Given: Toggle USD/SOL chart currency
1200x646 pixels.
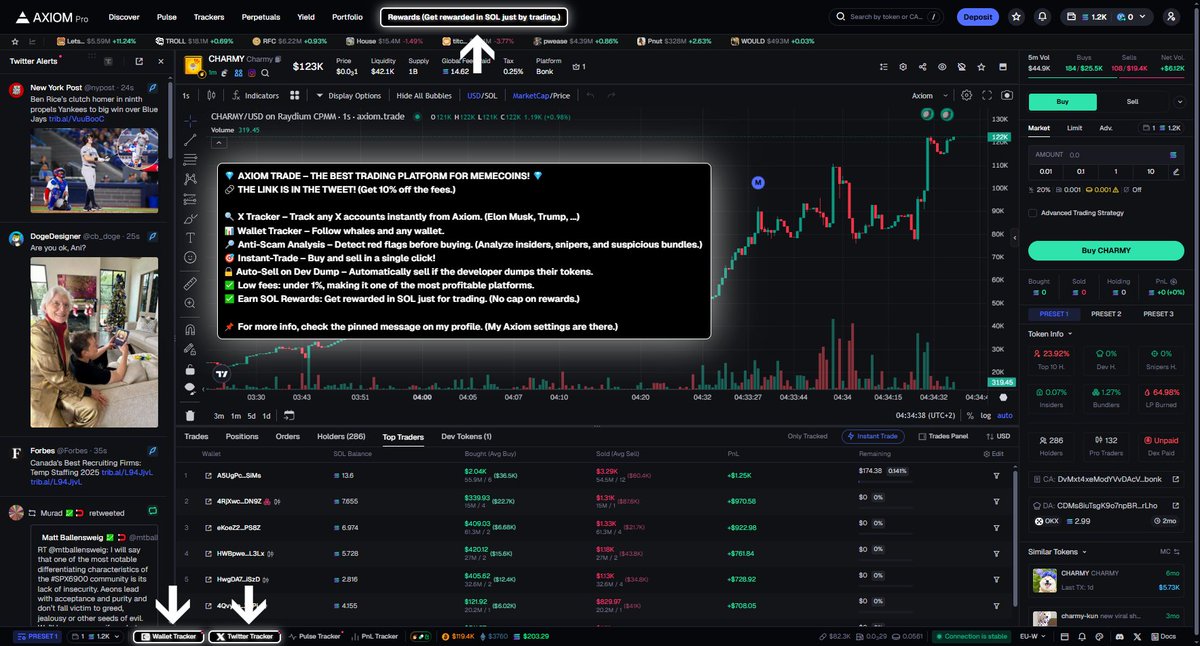Looking at the screenshot, I should pyautogui.click(x=482, y=96).
